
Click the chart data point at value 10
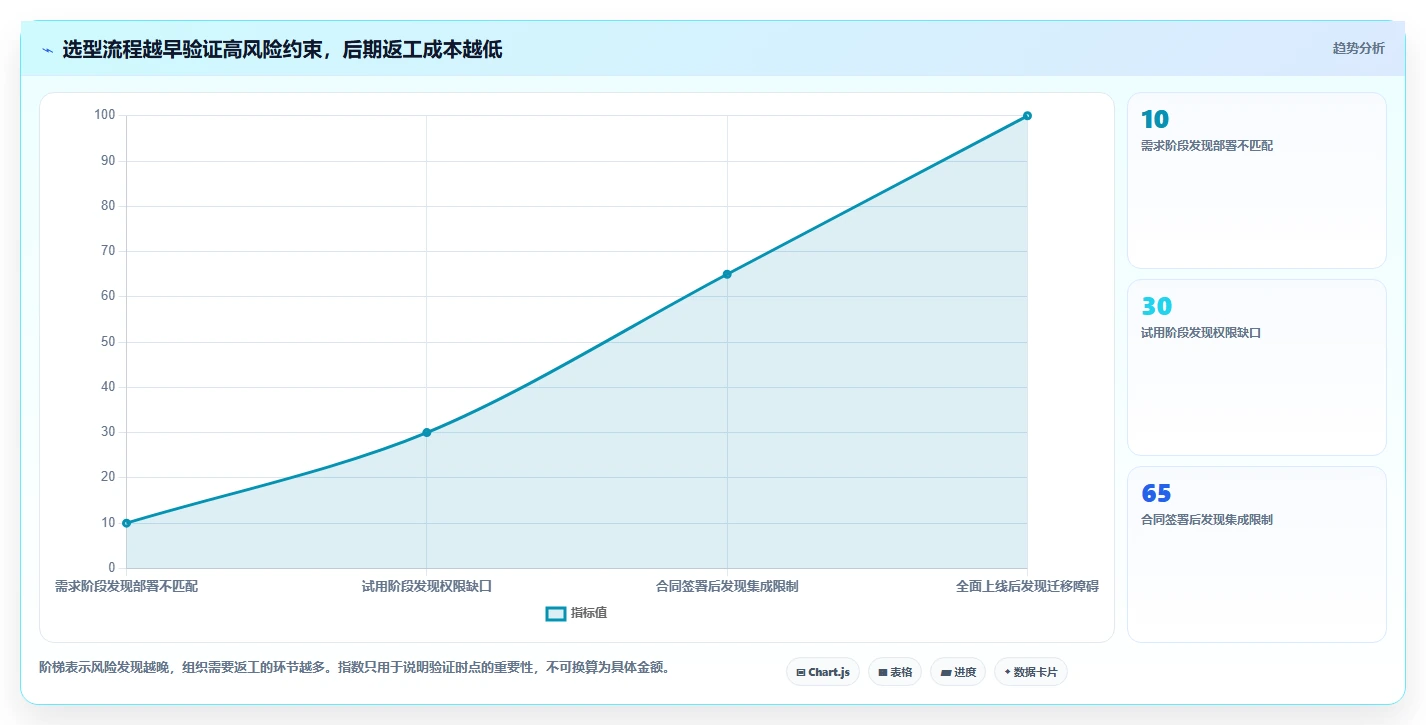[126, 523]
